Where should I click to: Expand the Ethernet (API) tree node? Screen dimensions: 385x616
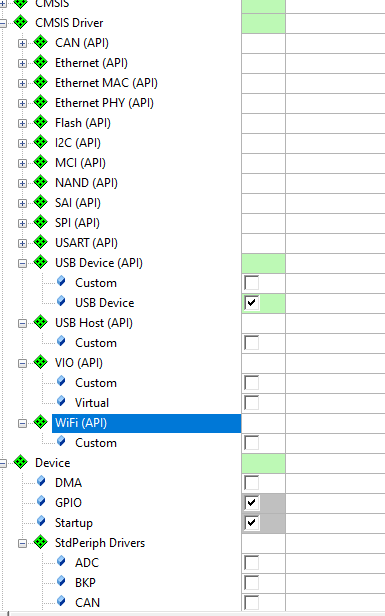(x=22, y=64)
